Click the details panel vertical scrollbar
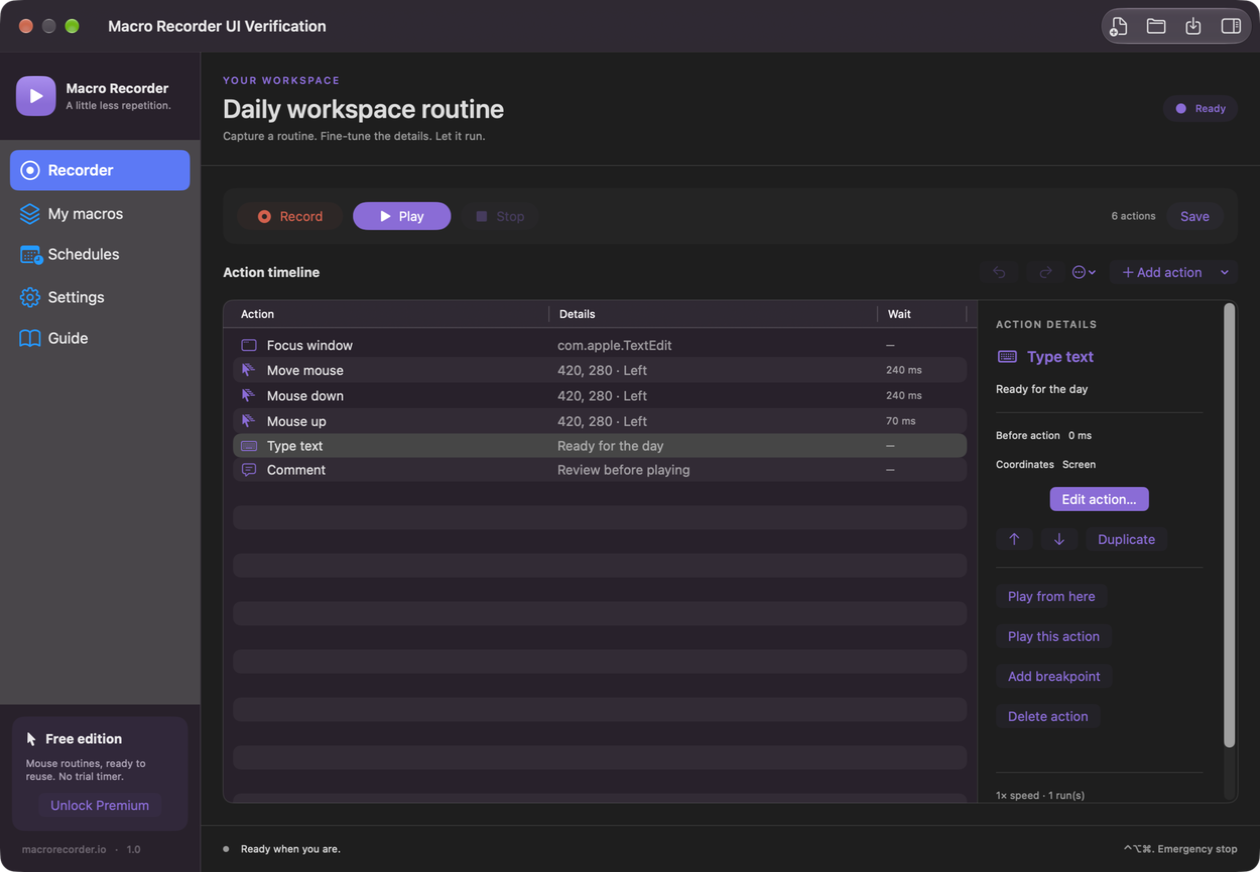 point(1230,525)
